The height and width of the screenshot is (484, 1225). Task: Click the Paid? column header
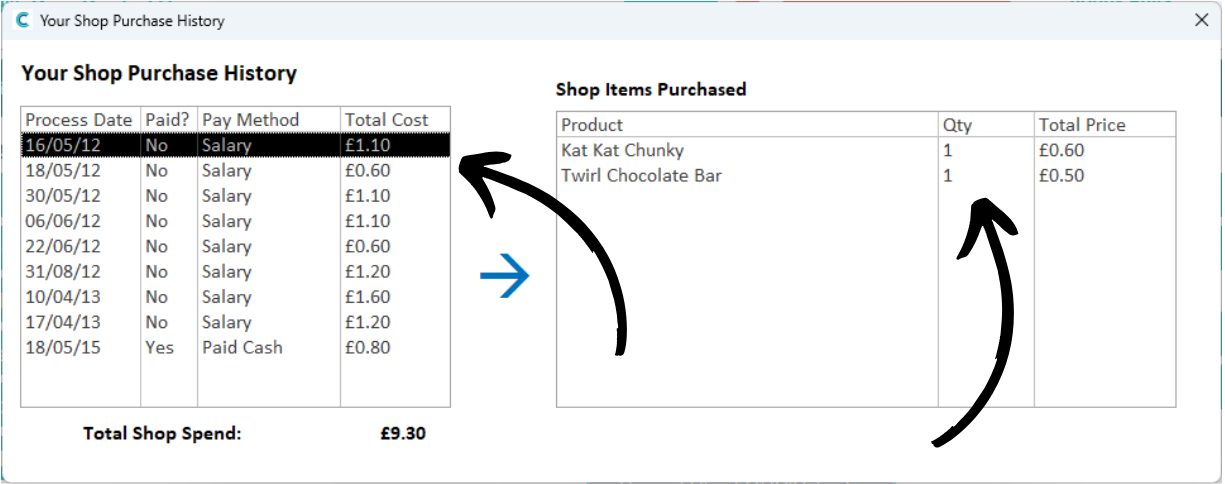tap(169, 120)
